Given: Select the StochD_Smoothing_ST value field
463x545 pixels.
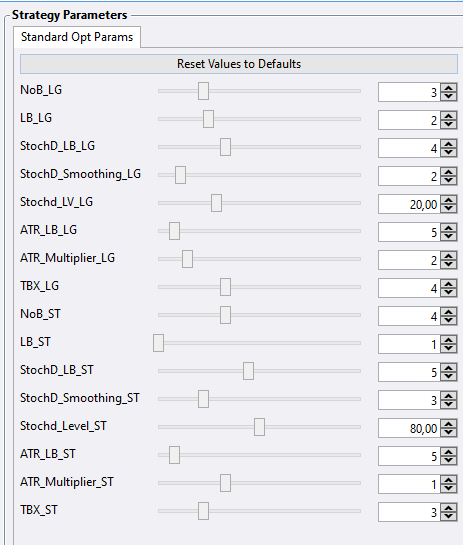Looking at the screenshot, I should (409, 400).
